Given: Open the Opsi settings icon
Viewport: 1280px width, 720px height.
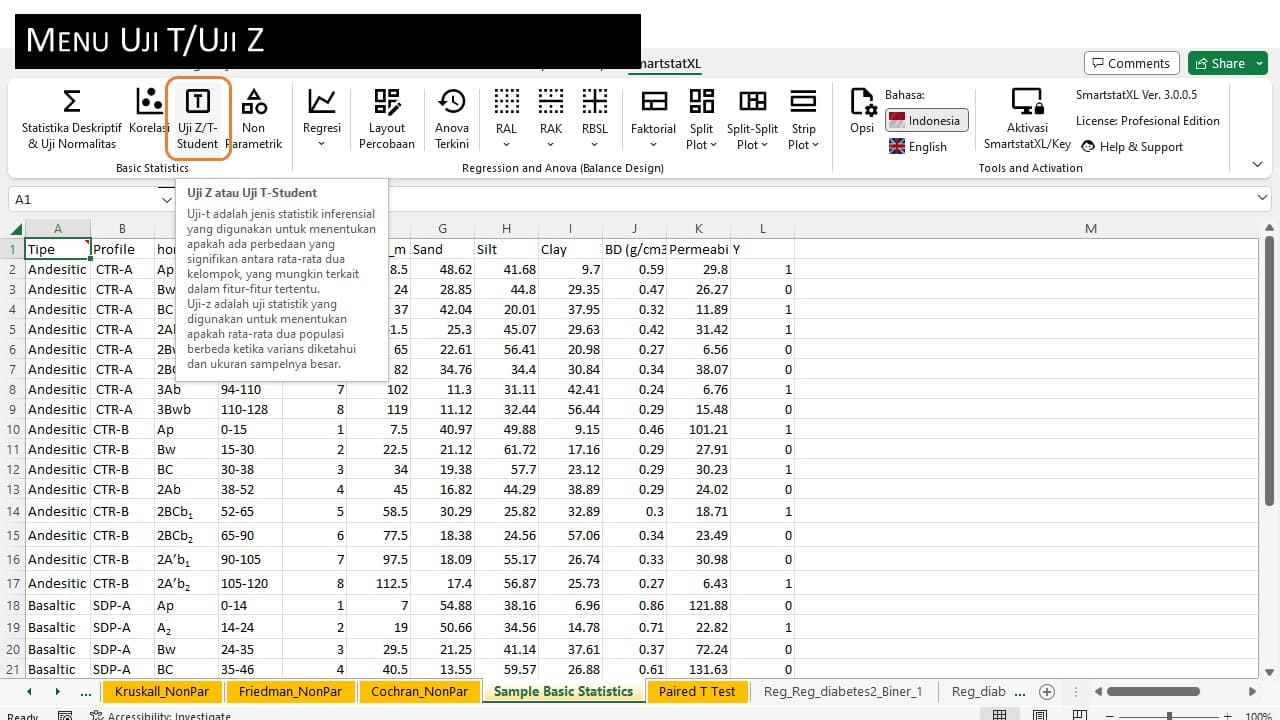Looking at the screenshot, I should tap(862, 111).
